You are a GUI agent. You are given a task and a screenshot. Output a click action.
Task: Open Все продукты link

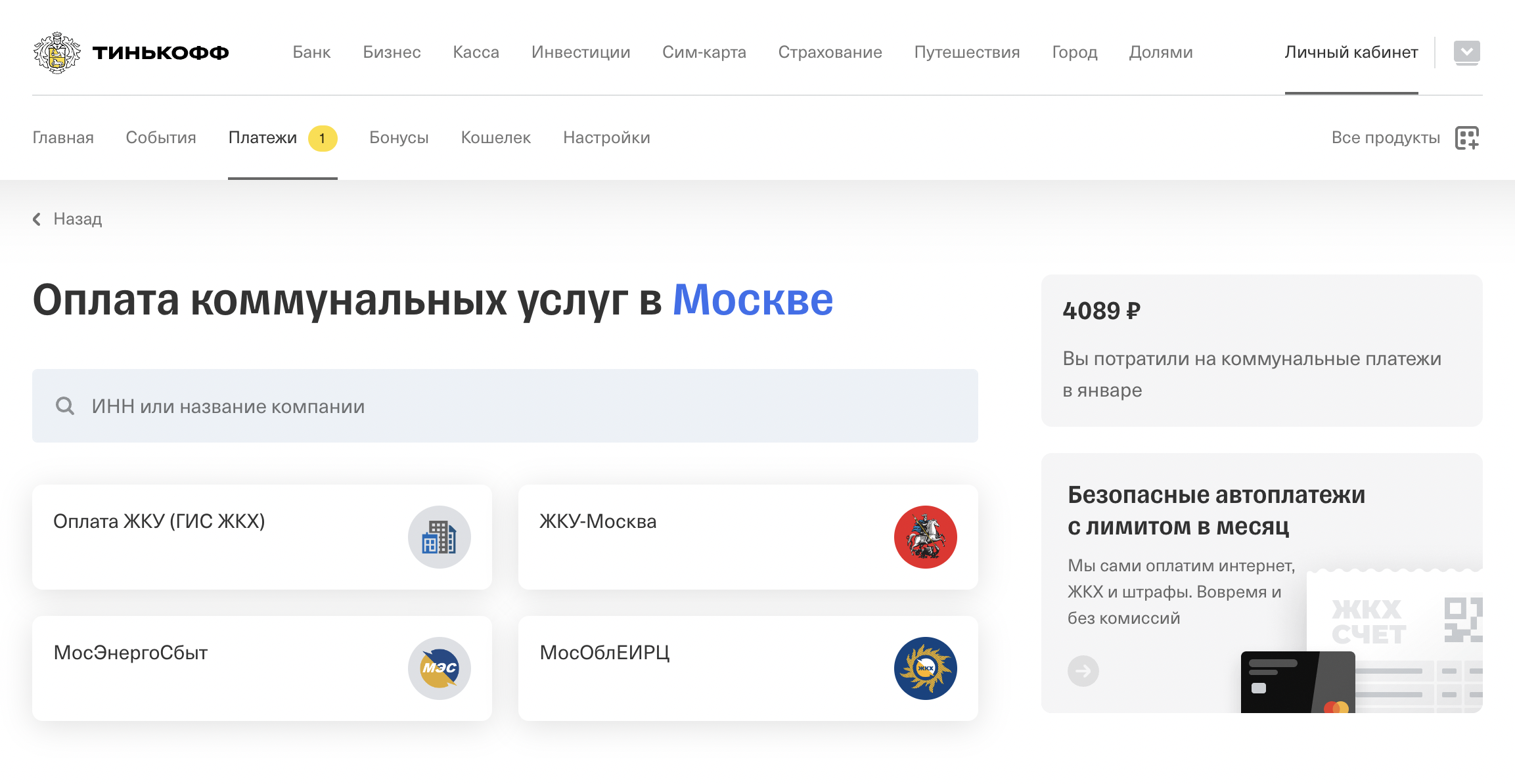click(x=1386, y=138)
